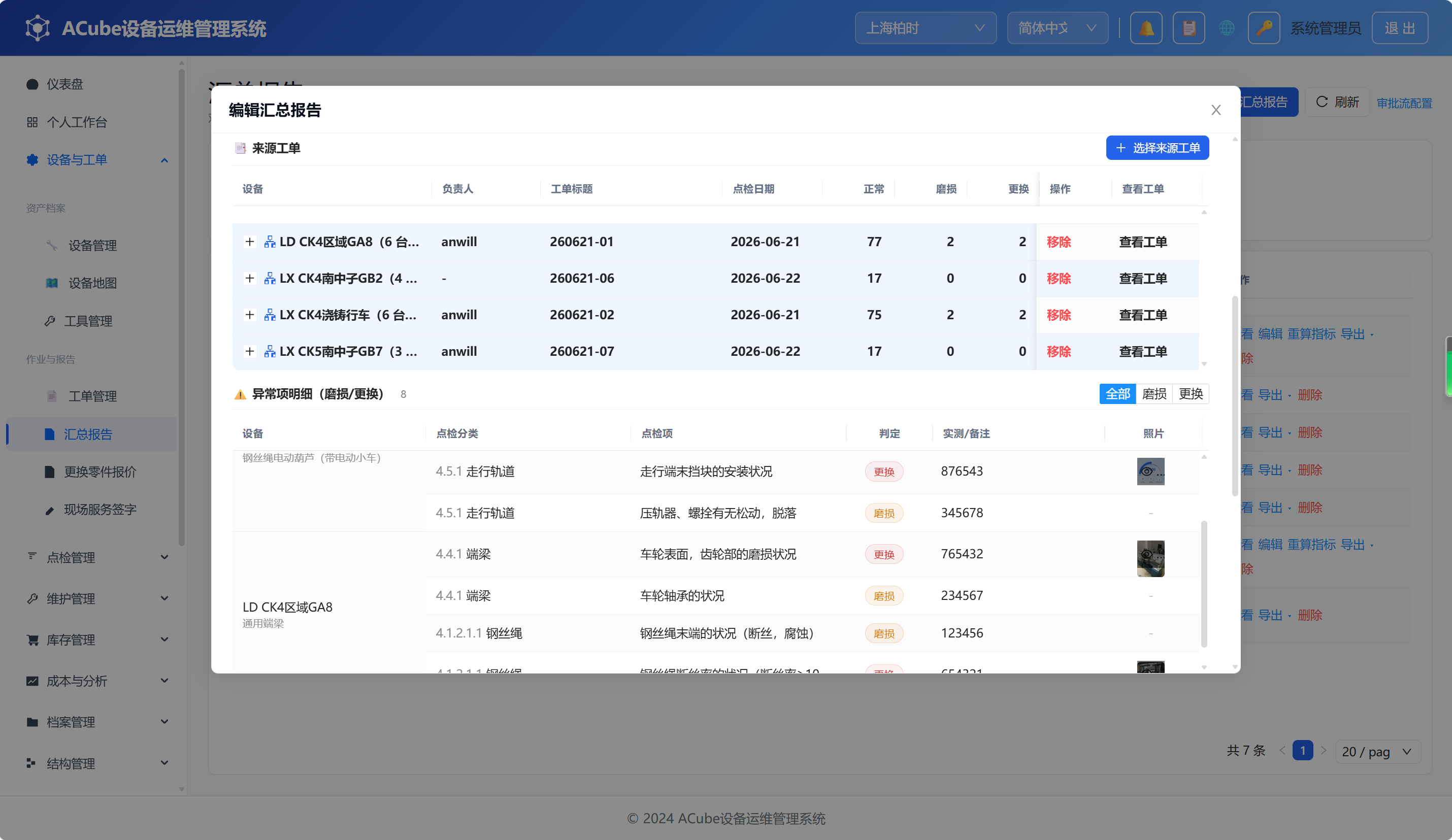Click the 选择来源工单 button
The height and width of the screenshot is (840, 1452).
pos(1157,148)
